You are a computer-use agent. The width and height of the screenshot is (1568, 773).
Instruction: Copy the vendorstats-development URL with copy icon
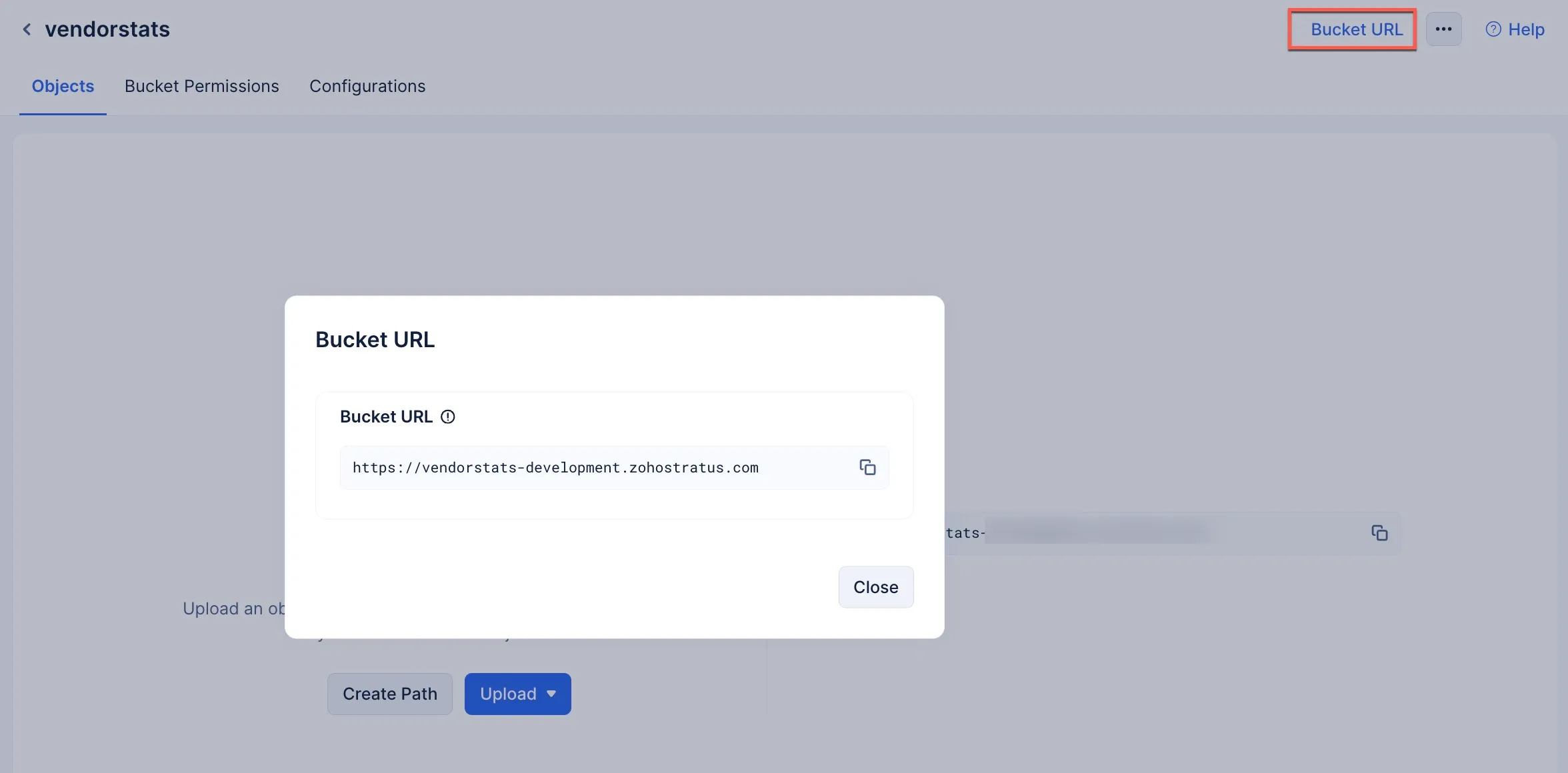point(867,467)
